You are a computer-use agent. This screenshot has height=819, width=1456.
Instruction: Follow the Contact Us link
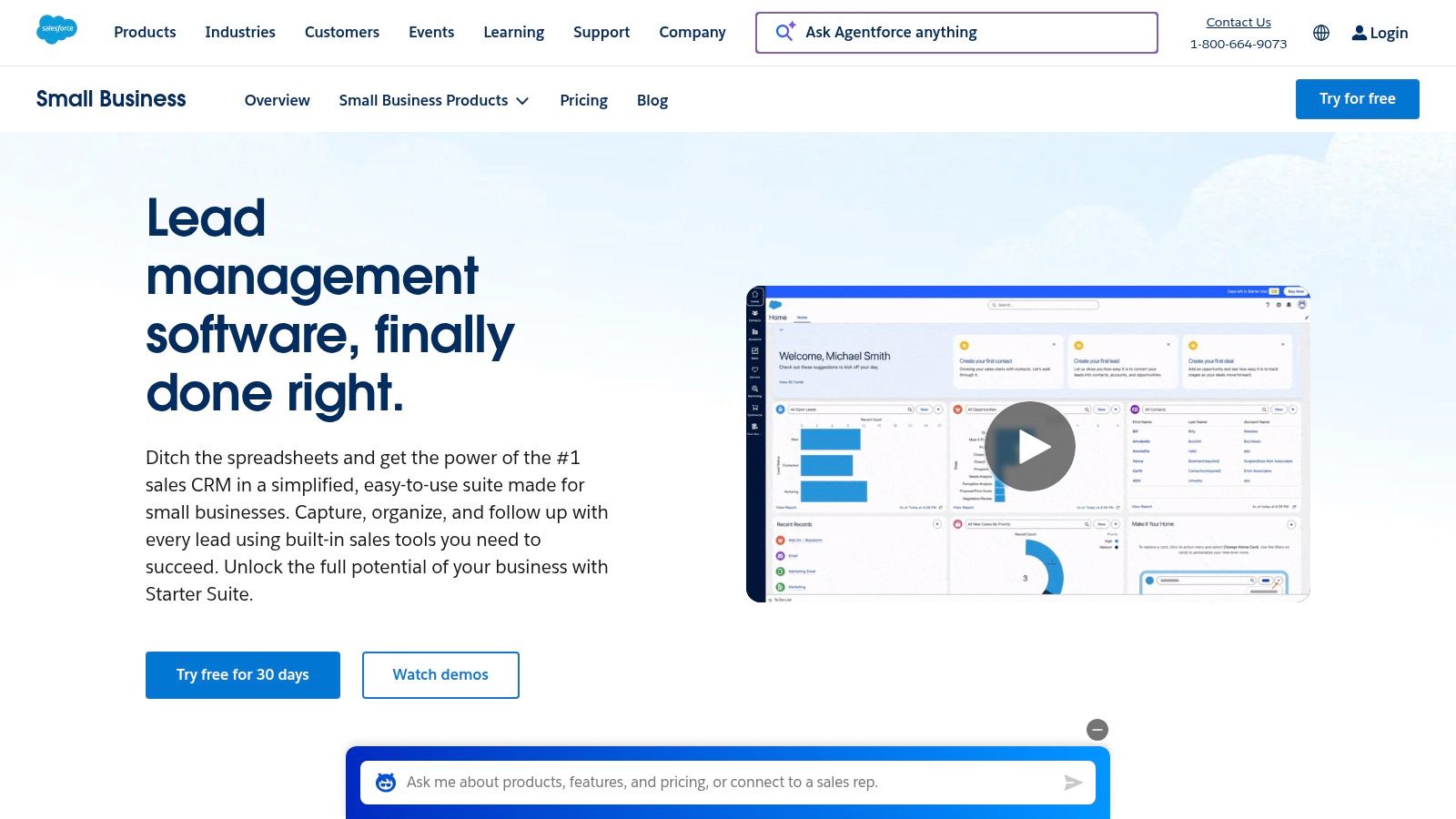[x=1238, y=22]
